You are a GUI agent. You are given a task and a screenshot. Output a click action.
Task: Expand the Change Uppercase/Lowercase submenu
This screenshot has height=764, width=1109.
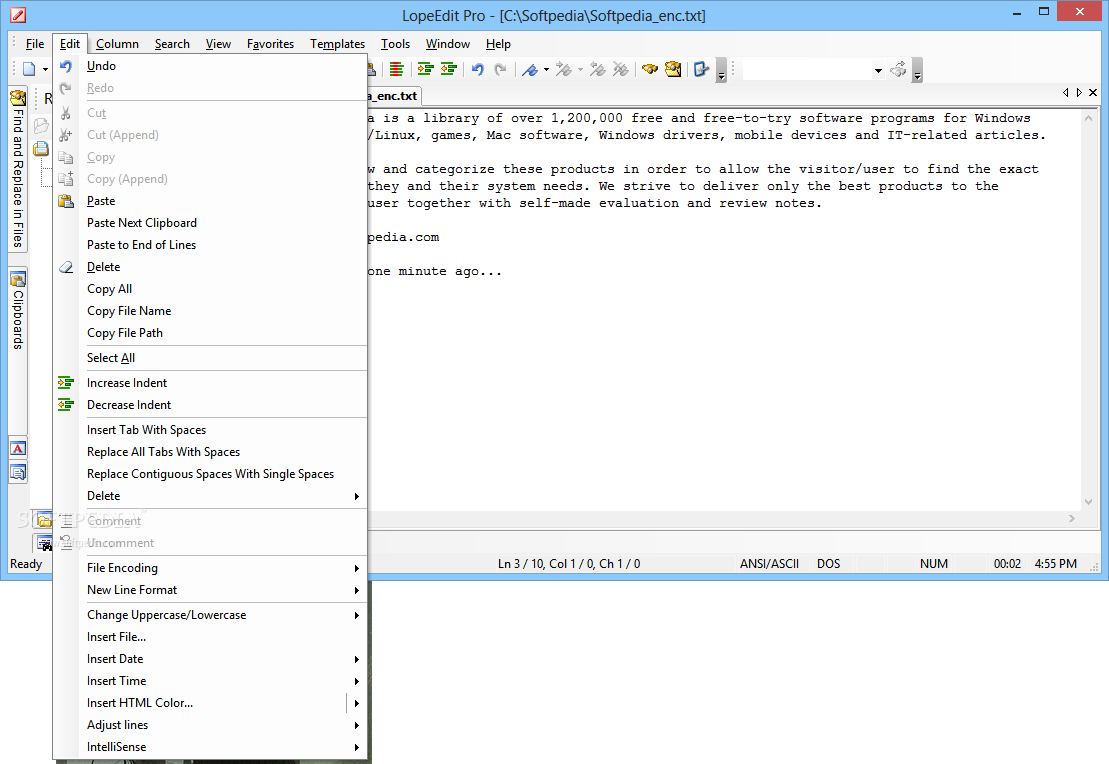coord(210,615)
